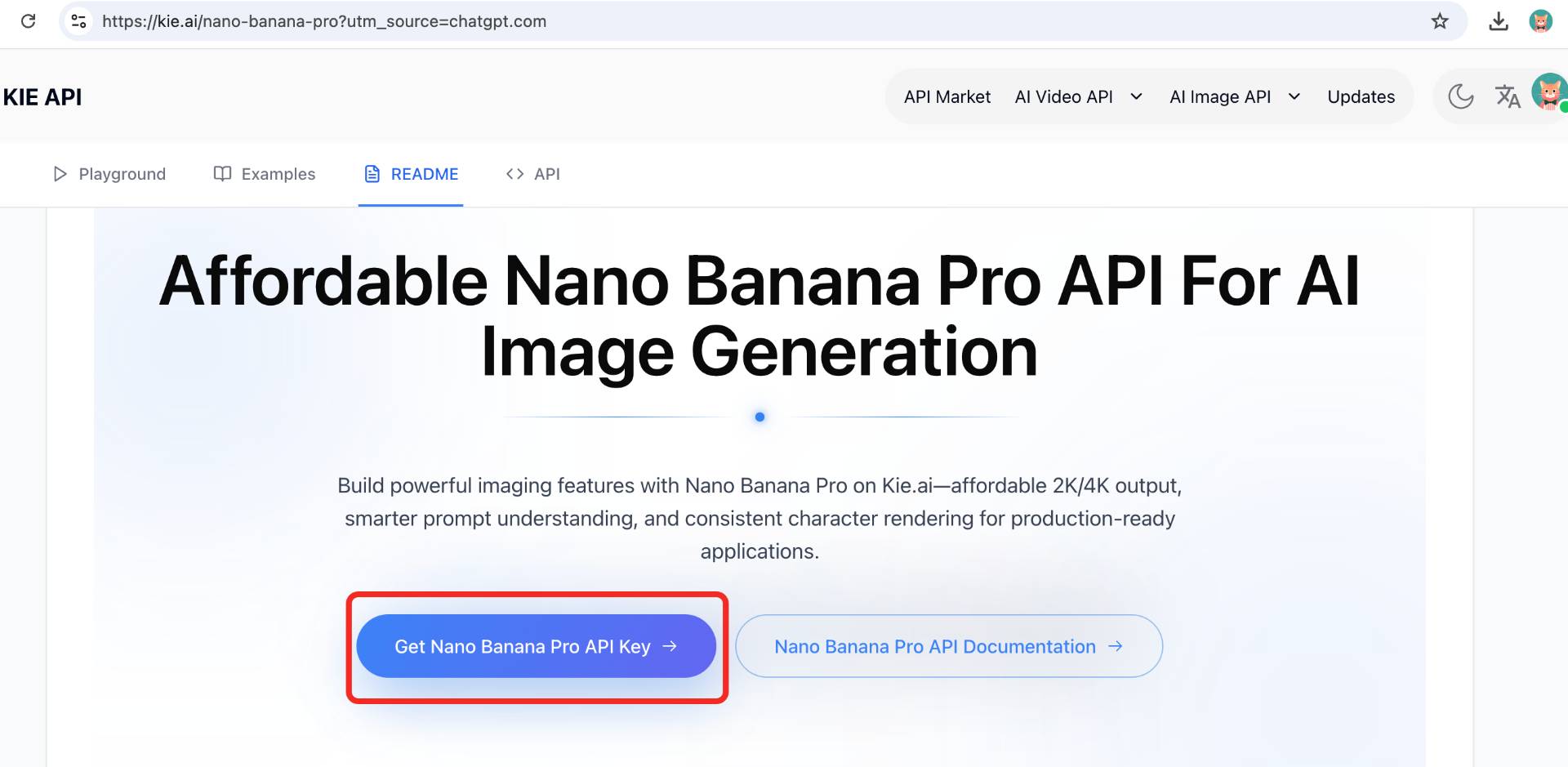Open the API Market menu item
The width and height of the screenshot is (1568, 767).
[x=947, y=96]
